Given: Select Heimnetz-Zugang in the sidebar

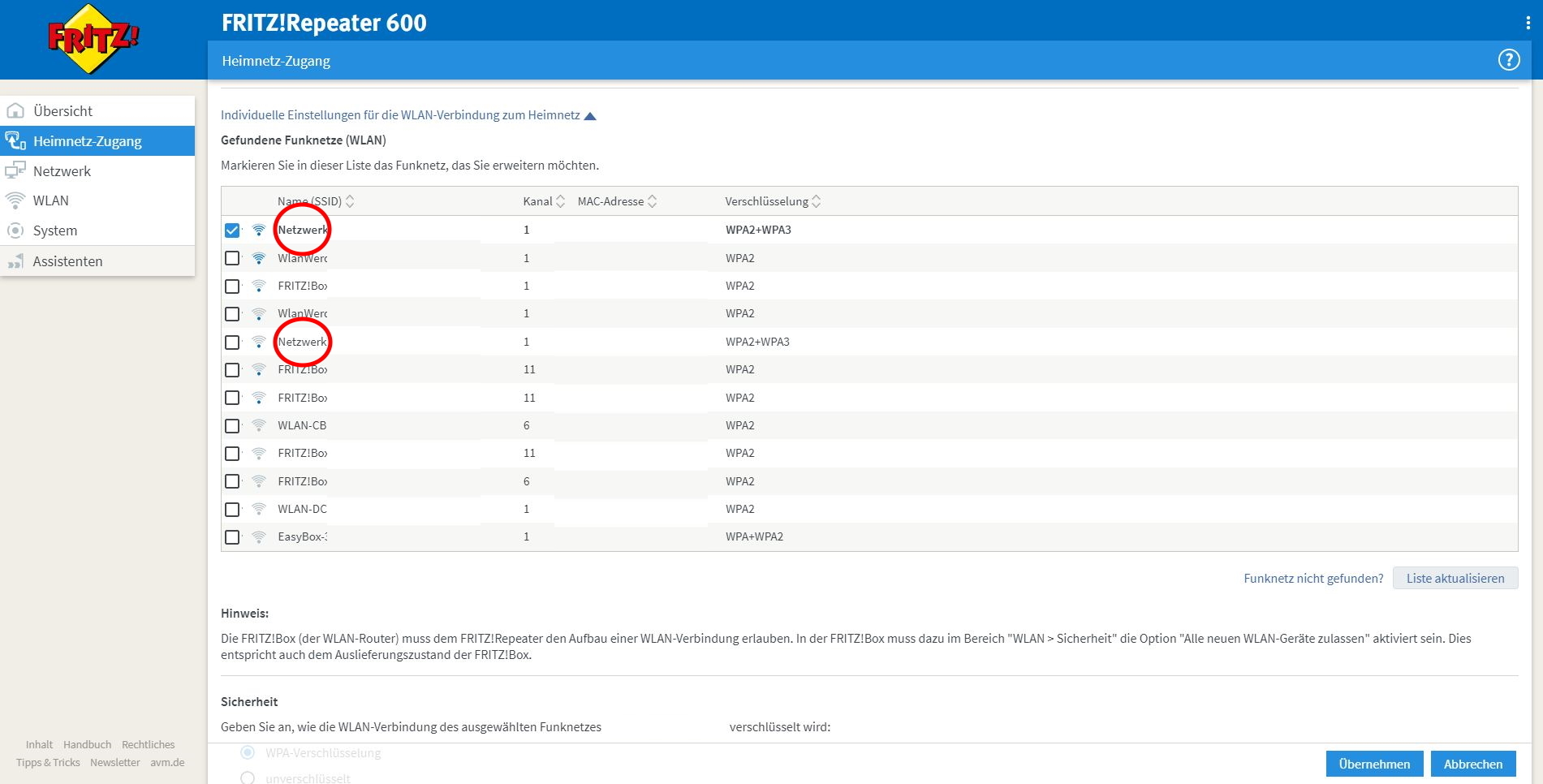Looking at the screenshot, I should [x=97, y=141].
